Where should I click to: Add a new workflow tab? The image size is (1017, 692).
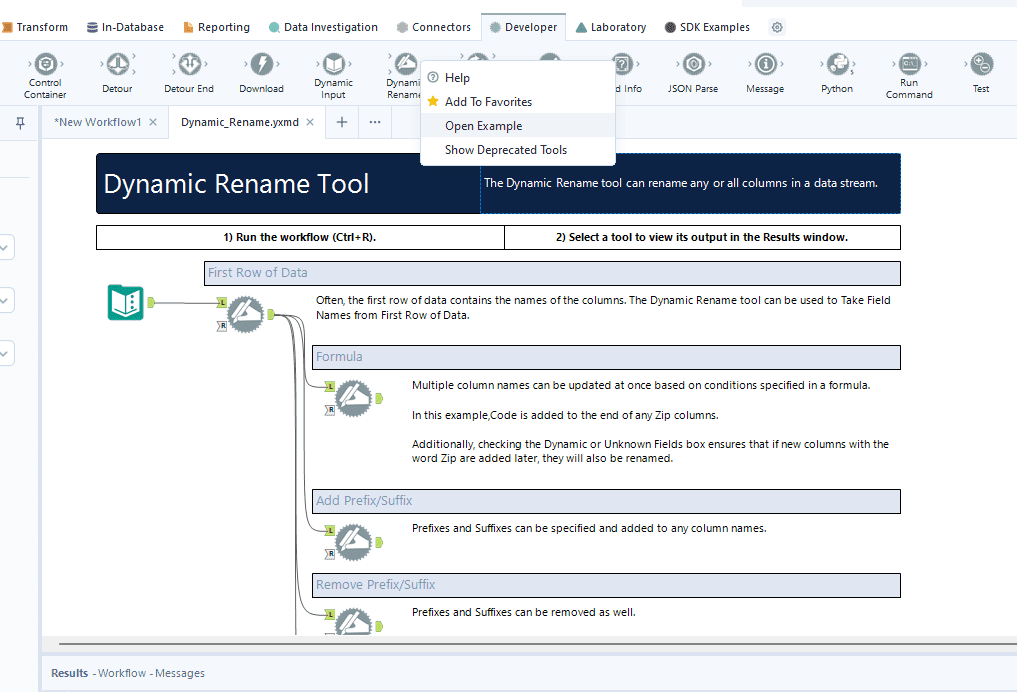click(342, 122)
